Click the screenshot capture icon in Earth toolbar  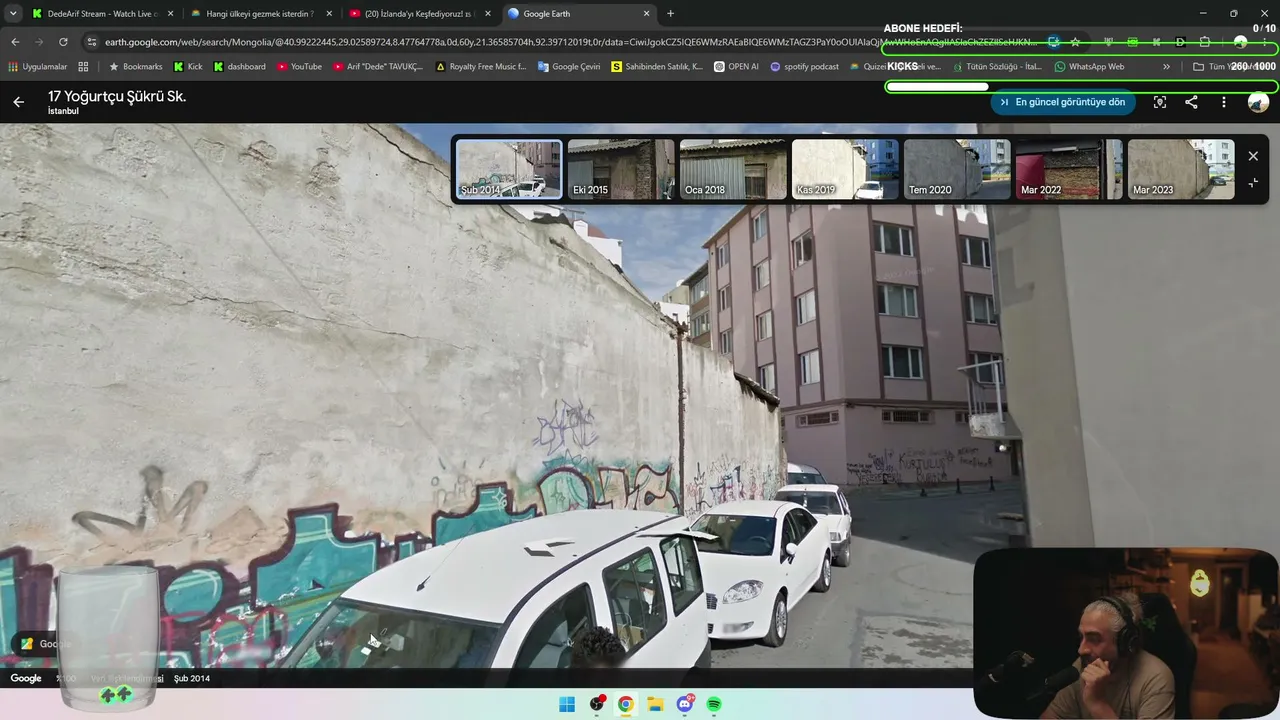pyautogui.click(x=1160, y=102)
